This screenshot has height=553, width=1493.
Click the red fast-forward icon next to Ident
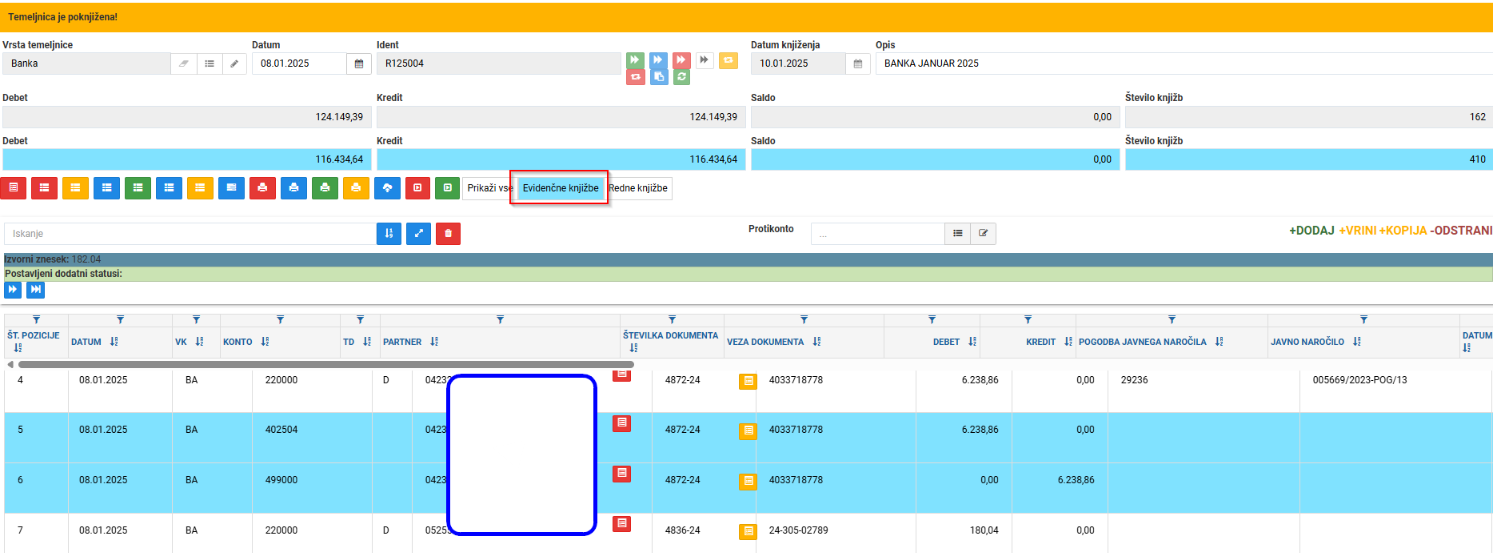click(x=681, y=60)
